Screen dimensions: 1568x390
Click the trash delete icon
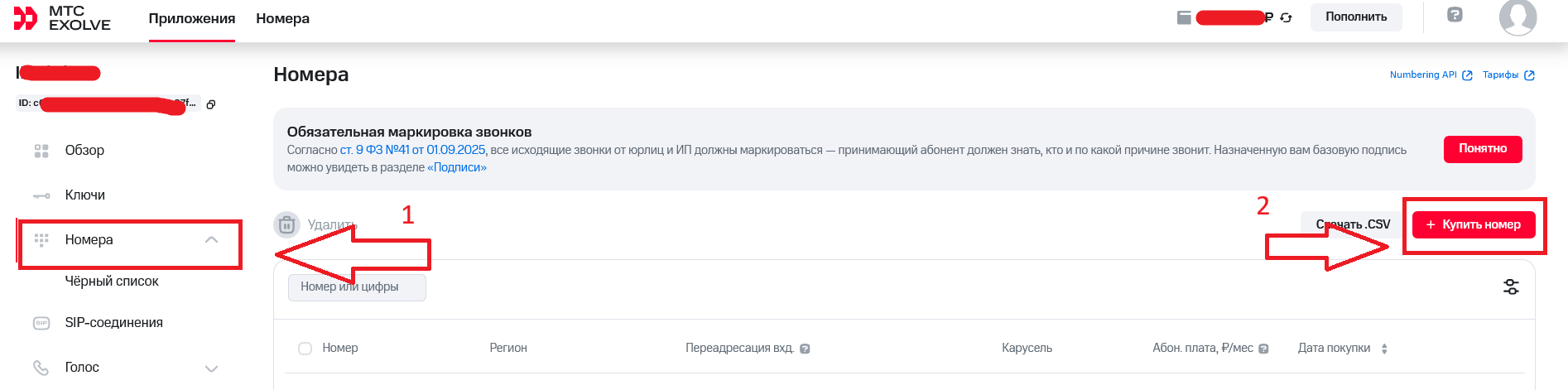click(286, 224)
